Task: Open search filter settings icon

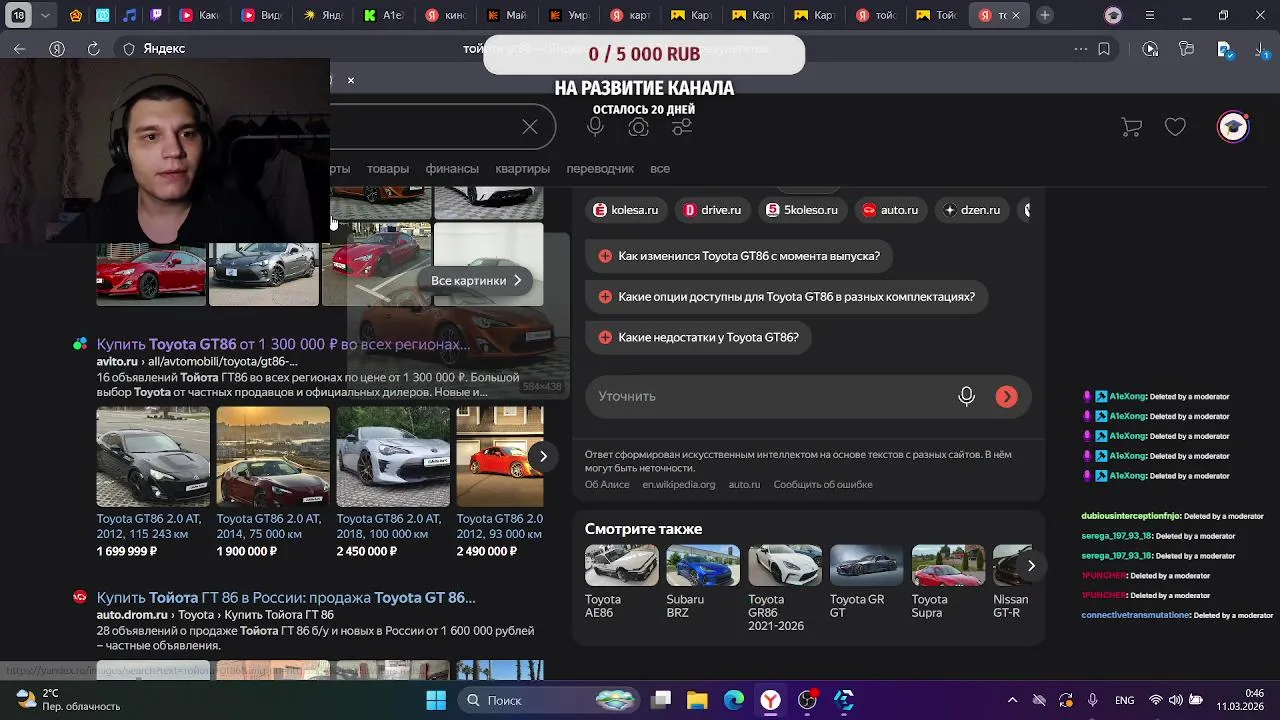Action: (x=682, y=127)
